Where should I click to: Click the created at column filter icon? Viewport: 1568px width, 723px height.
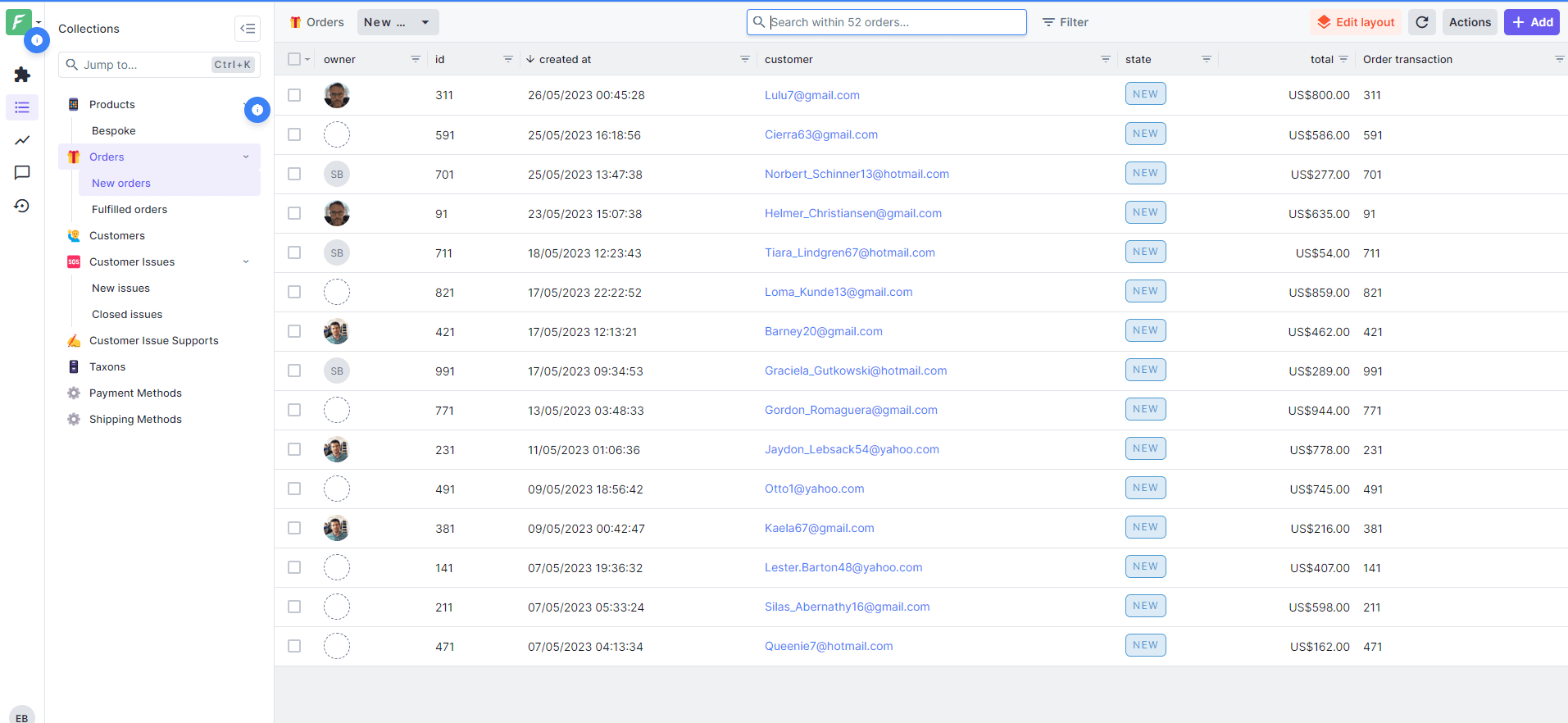point(745,59)
